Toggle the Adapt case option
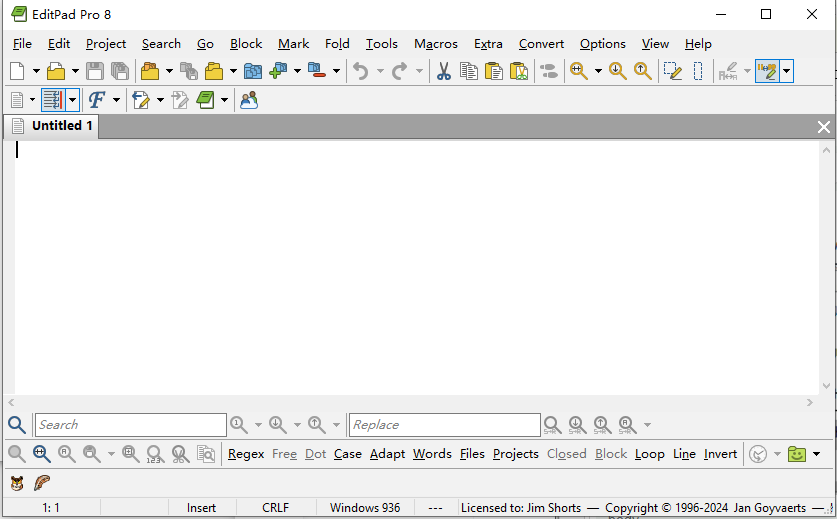Viewport: 837px width, 519px height. tap(388, 454)
